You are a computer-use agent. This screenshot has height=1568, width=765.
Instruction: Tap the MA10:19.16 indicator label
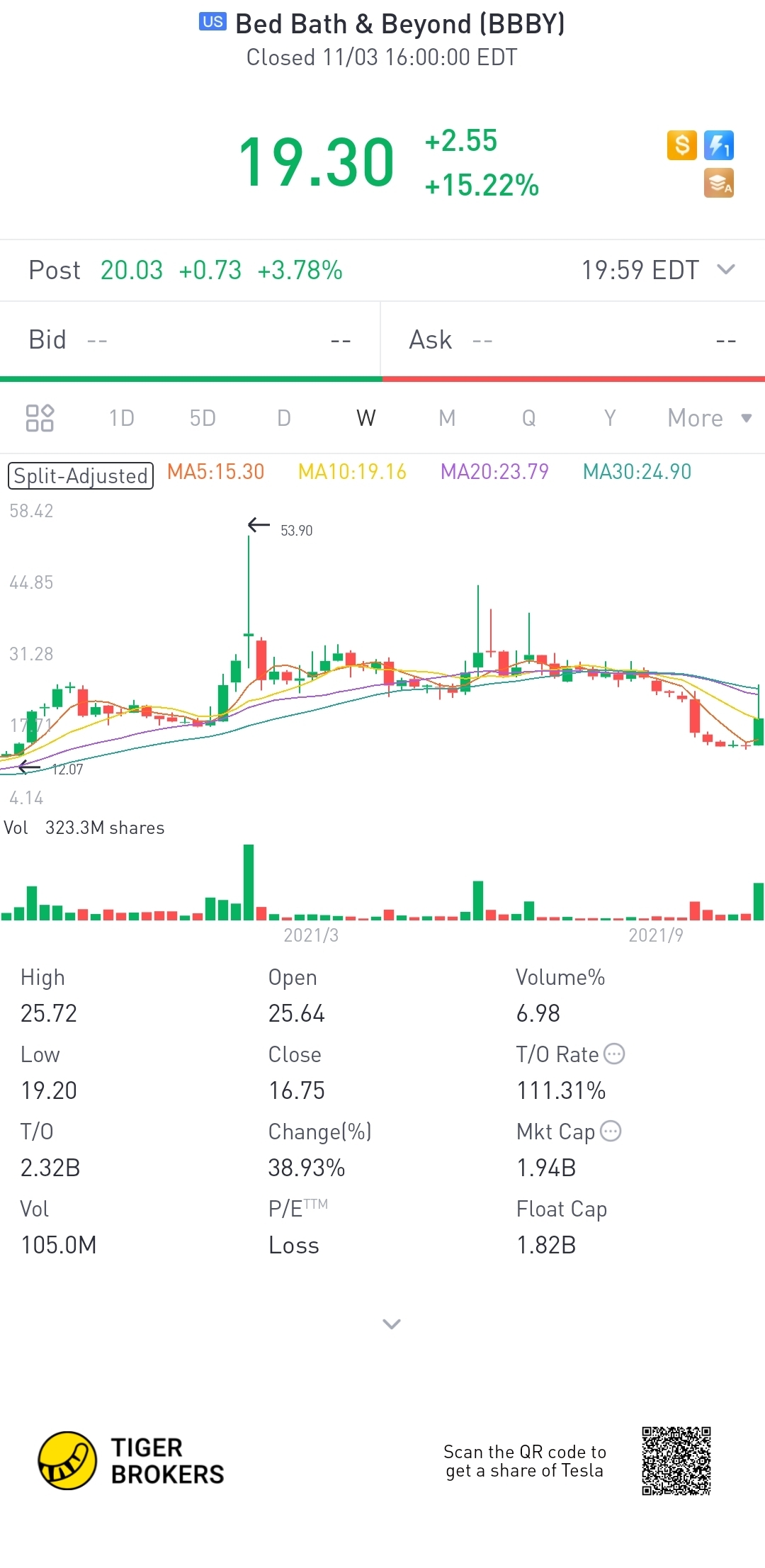pos(352,472)
